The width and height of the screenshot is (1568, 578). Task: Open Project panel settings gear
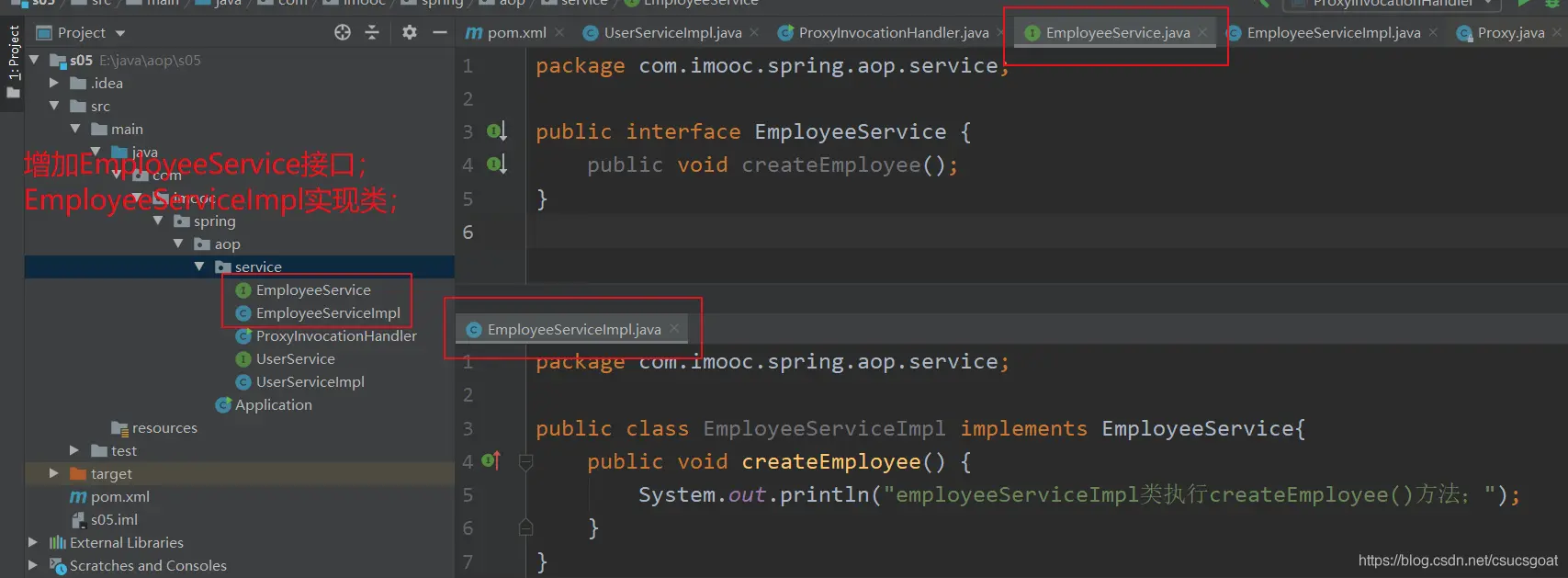click(410, 32)
